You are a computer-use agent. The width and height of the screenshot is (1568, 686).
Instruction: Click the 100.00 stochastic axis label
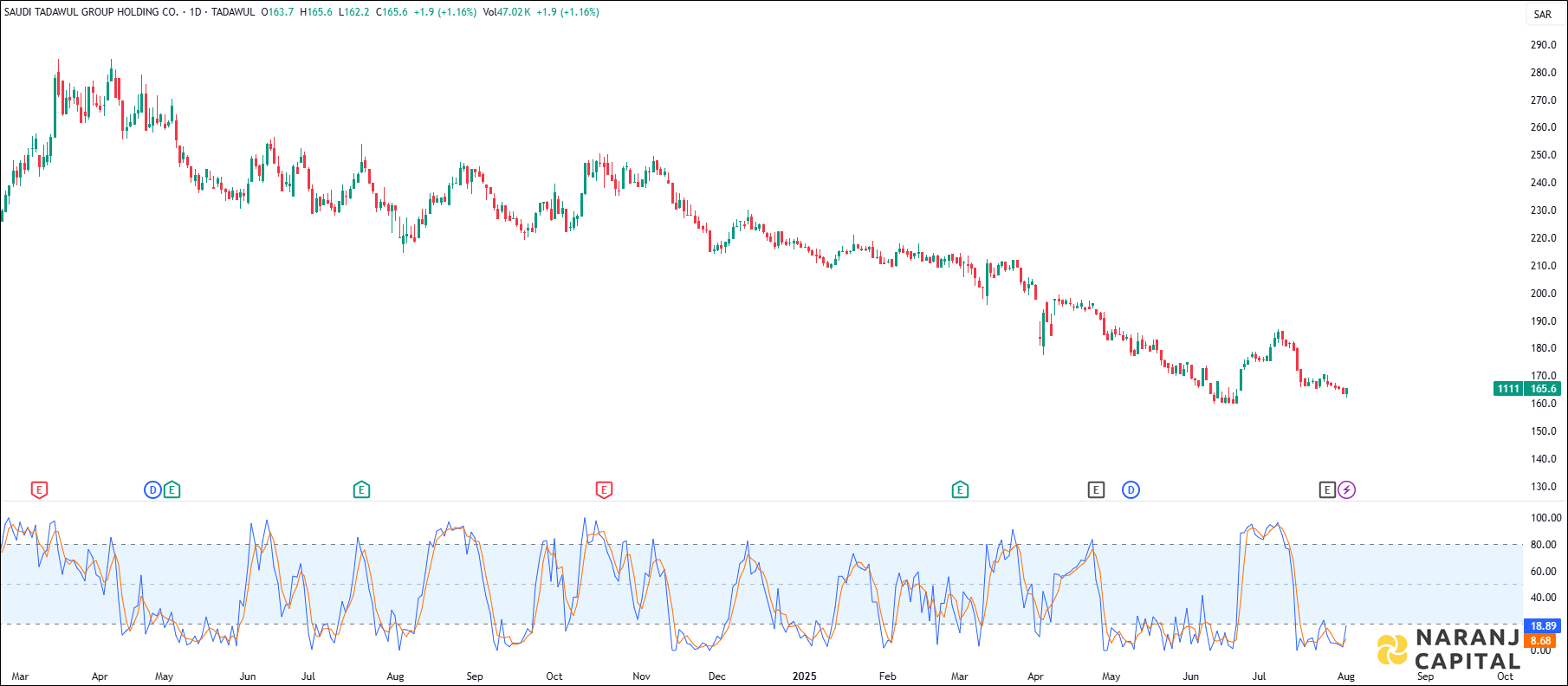(1545, 518)
